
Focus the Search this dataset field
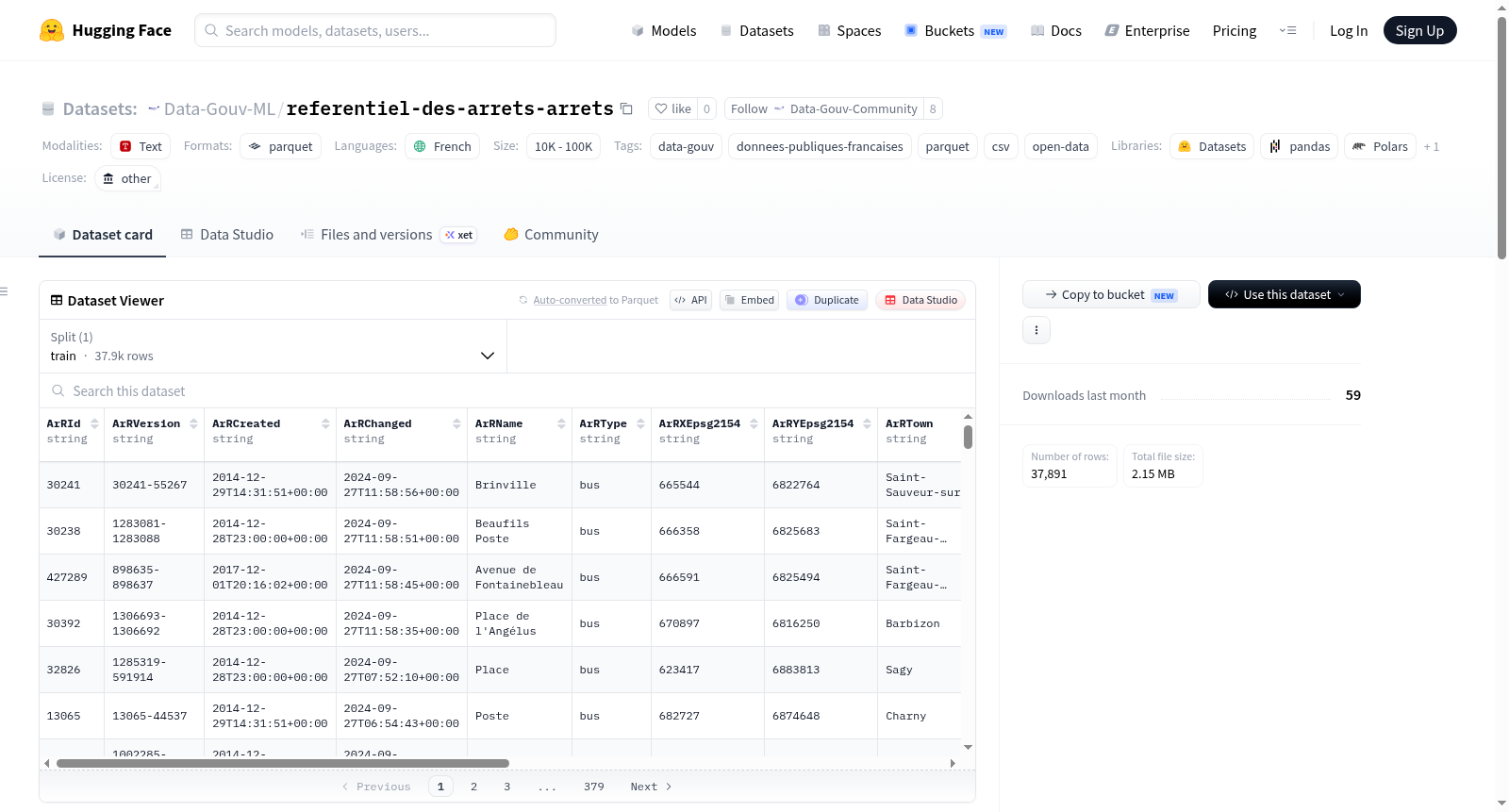(x=507, y=390)
